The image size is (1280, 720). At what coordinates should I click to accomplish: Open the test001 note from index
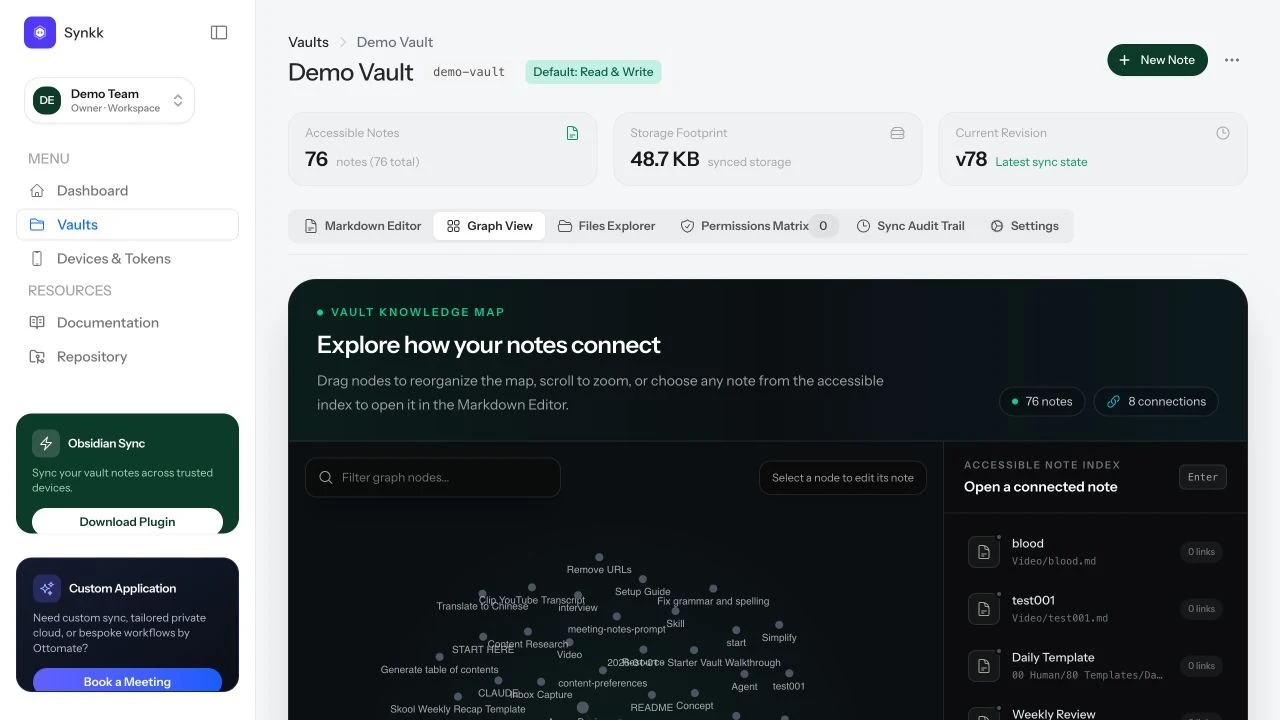pyautogui.click(x=1095, y=609)
